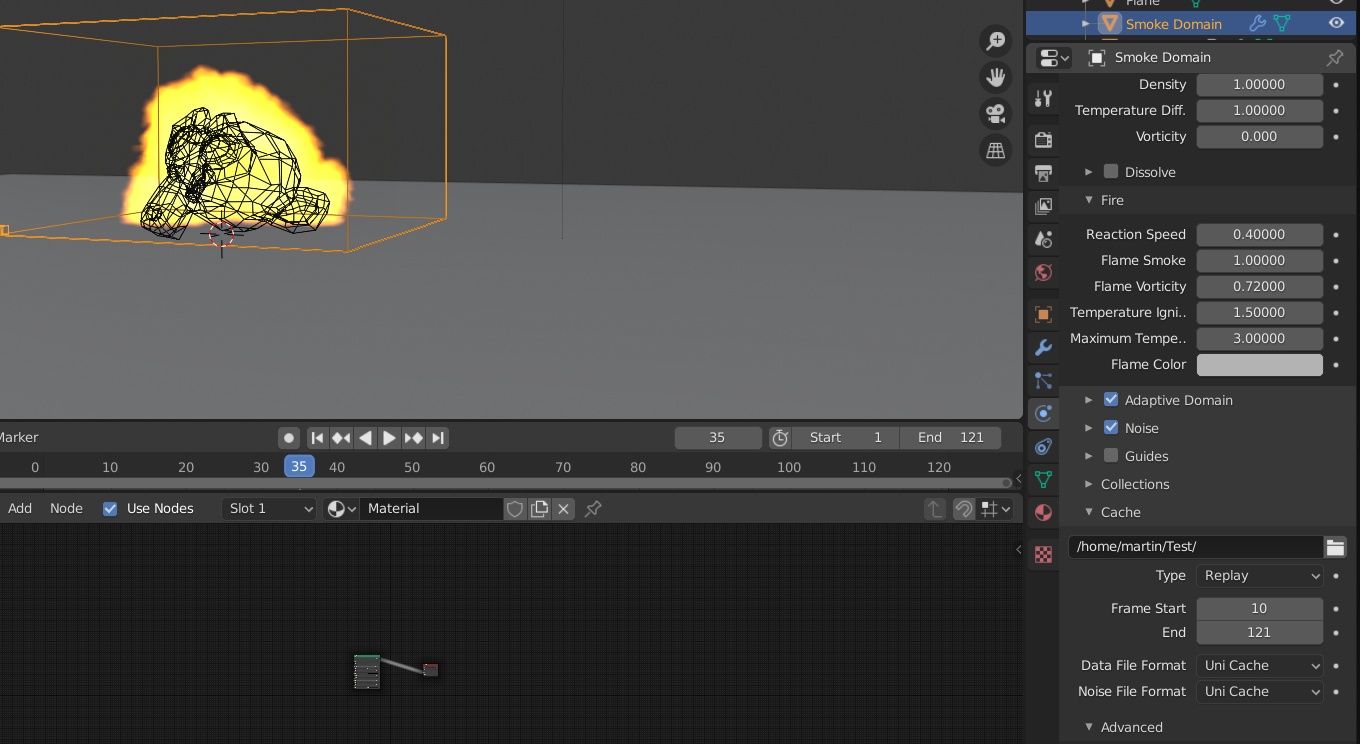Hide the Smoke Domain with the eye toggle
The height and width of the screenshot is (744, 1360).
click(1337, 23)
